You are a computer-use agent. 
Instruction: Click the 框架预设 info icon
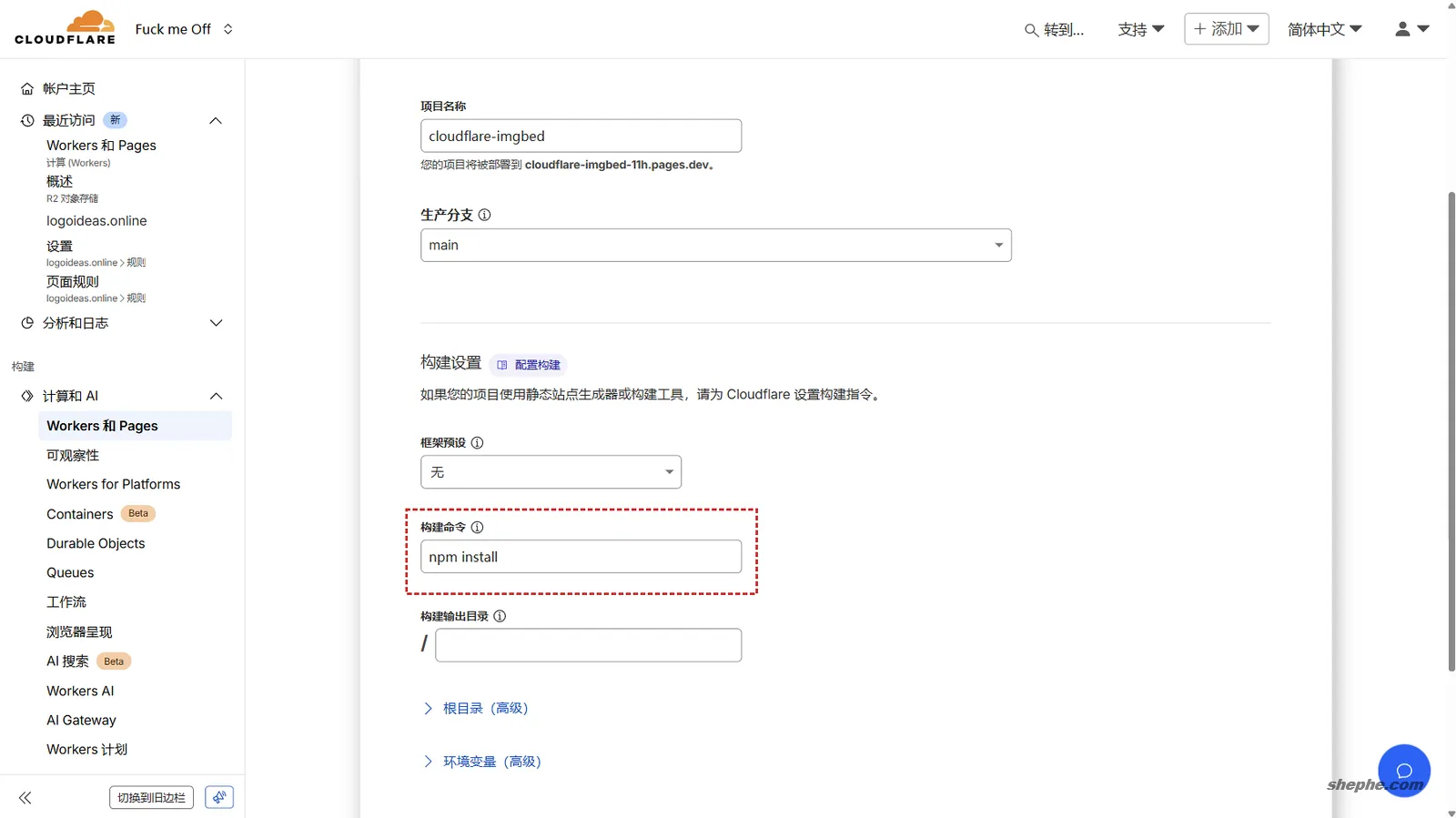click(x=477, y=443)
